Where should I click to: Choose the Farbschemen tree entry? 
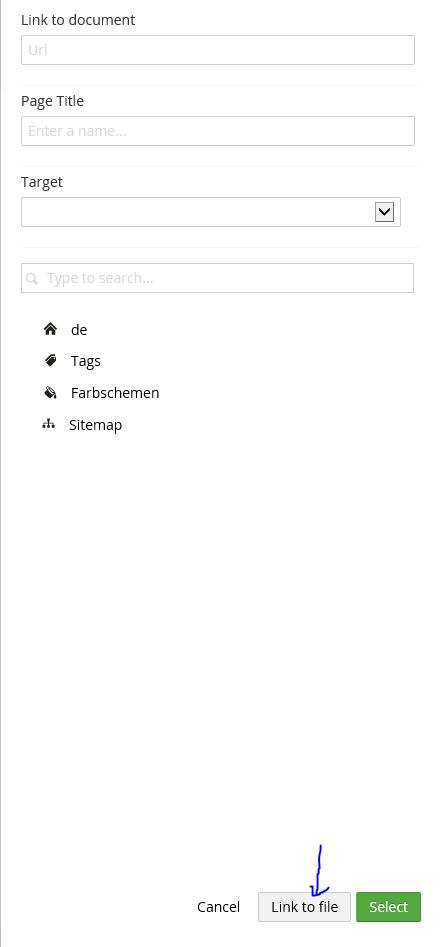[115, 393]
